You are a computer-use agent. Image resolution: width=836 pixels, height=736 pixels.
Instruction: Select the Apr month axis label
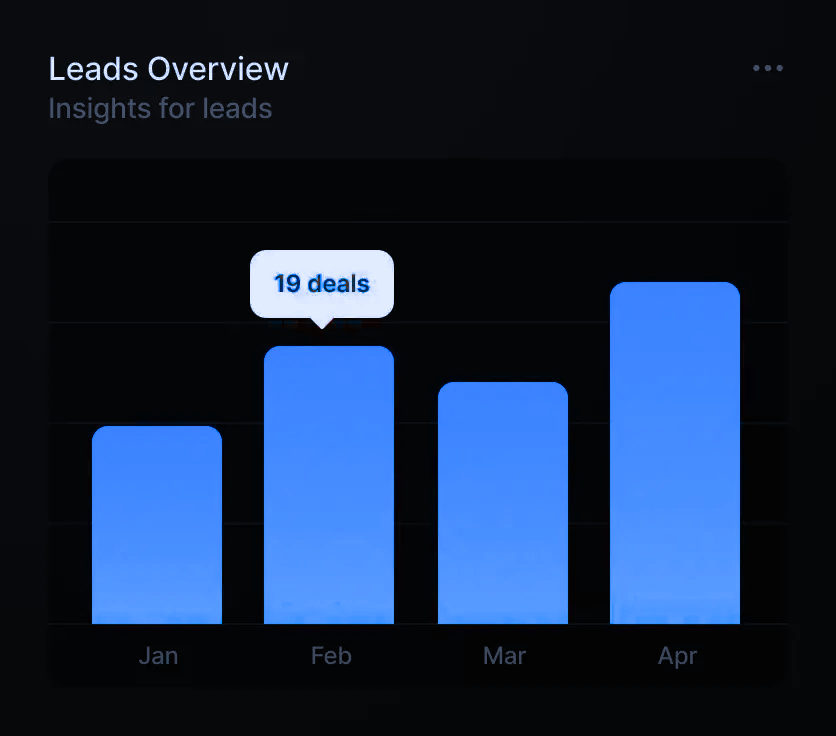[677, 656]
